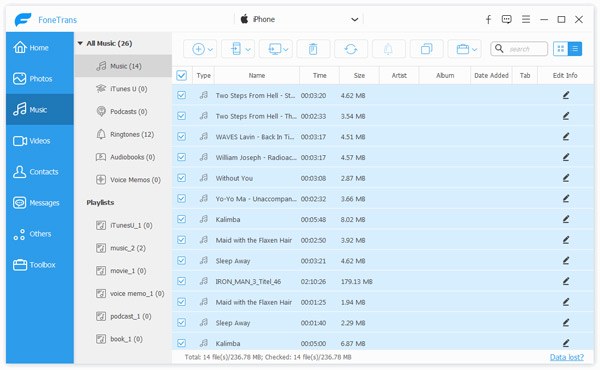
Task: Open hamburger menu in title bar
Action: [x=526, y=19]
